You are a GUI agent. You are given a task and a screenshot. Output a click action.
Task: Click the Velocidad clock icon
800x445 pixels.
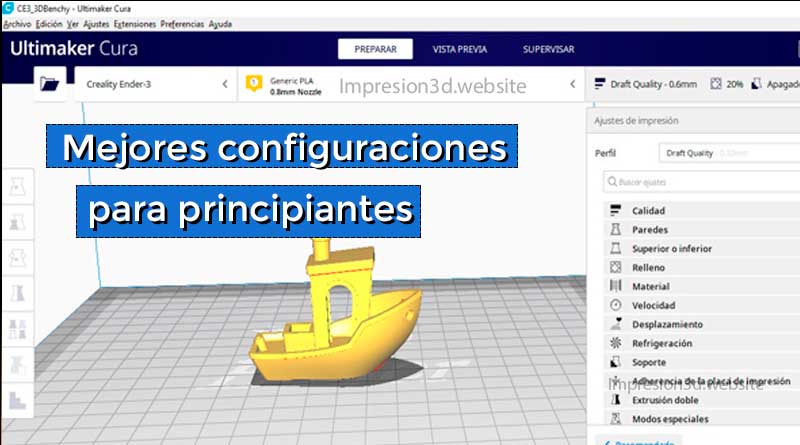[616, 305]
